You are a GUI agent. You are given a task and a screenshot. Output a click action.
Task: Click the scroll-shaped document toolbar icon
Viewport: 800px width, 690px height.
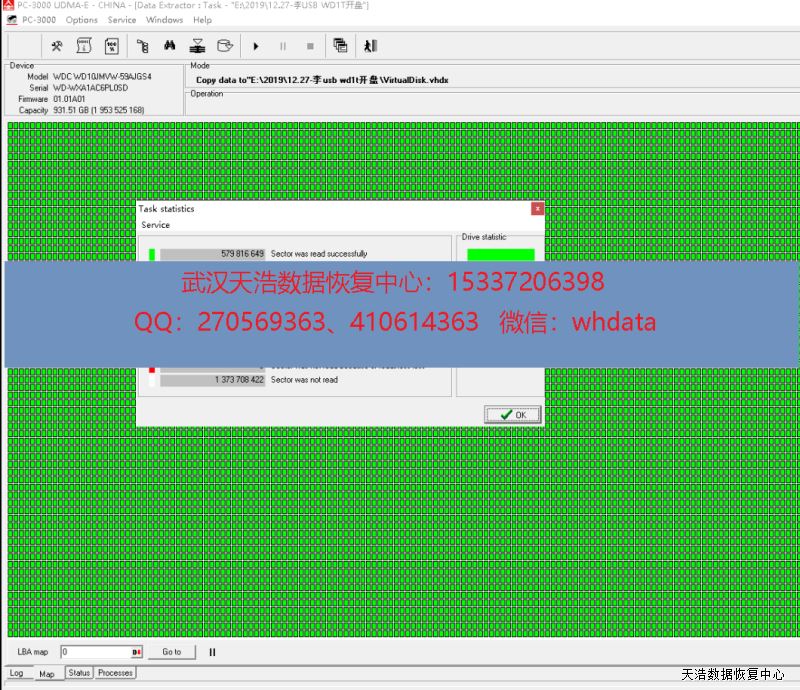[85, 46]
